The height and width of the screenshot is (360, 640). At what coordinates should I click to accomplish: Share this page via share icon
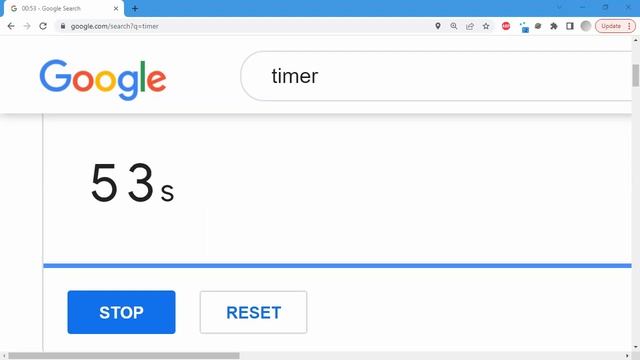(470, 26)
